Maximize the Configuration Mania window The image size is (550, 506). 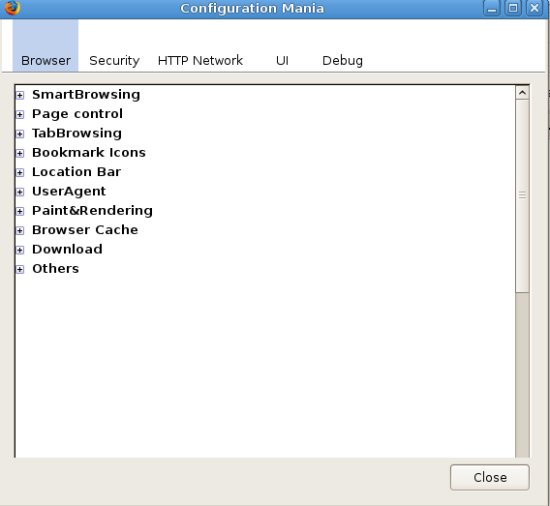513,8
